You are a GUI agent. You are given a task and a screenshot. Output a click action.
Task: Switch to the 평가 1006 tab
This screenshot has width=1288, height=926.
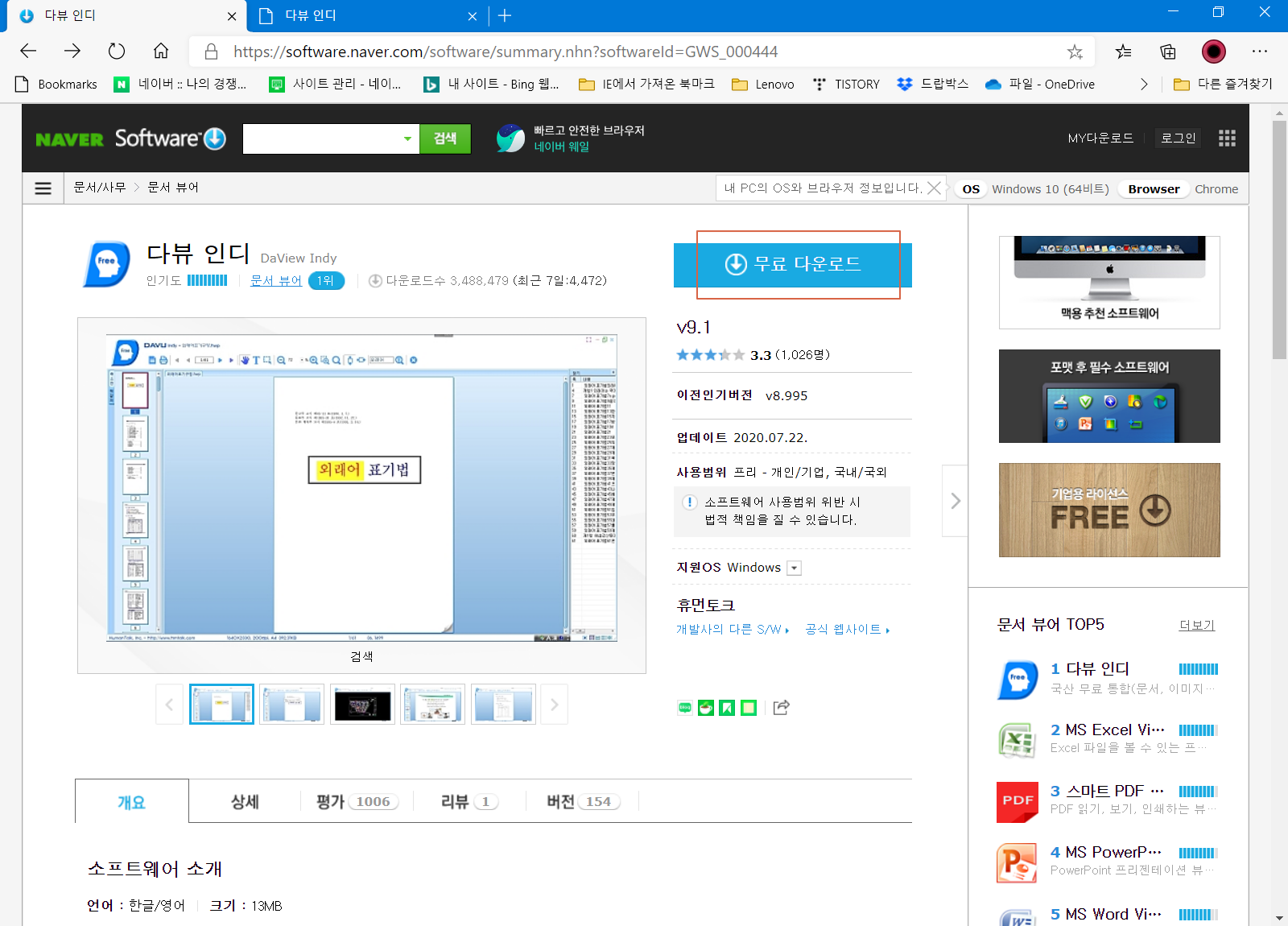point(357,802)
